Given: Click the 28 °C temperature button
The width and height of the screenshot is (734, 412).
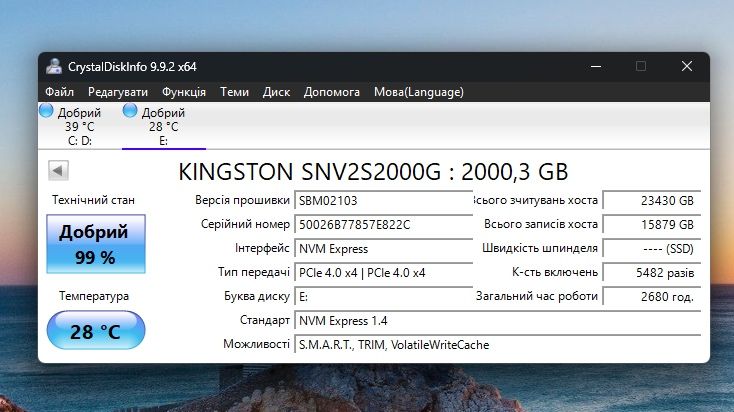Looking at the screenshot, I should point(96,330).
